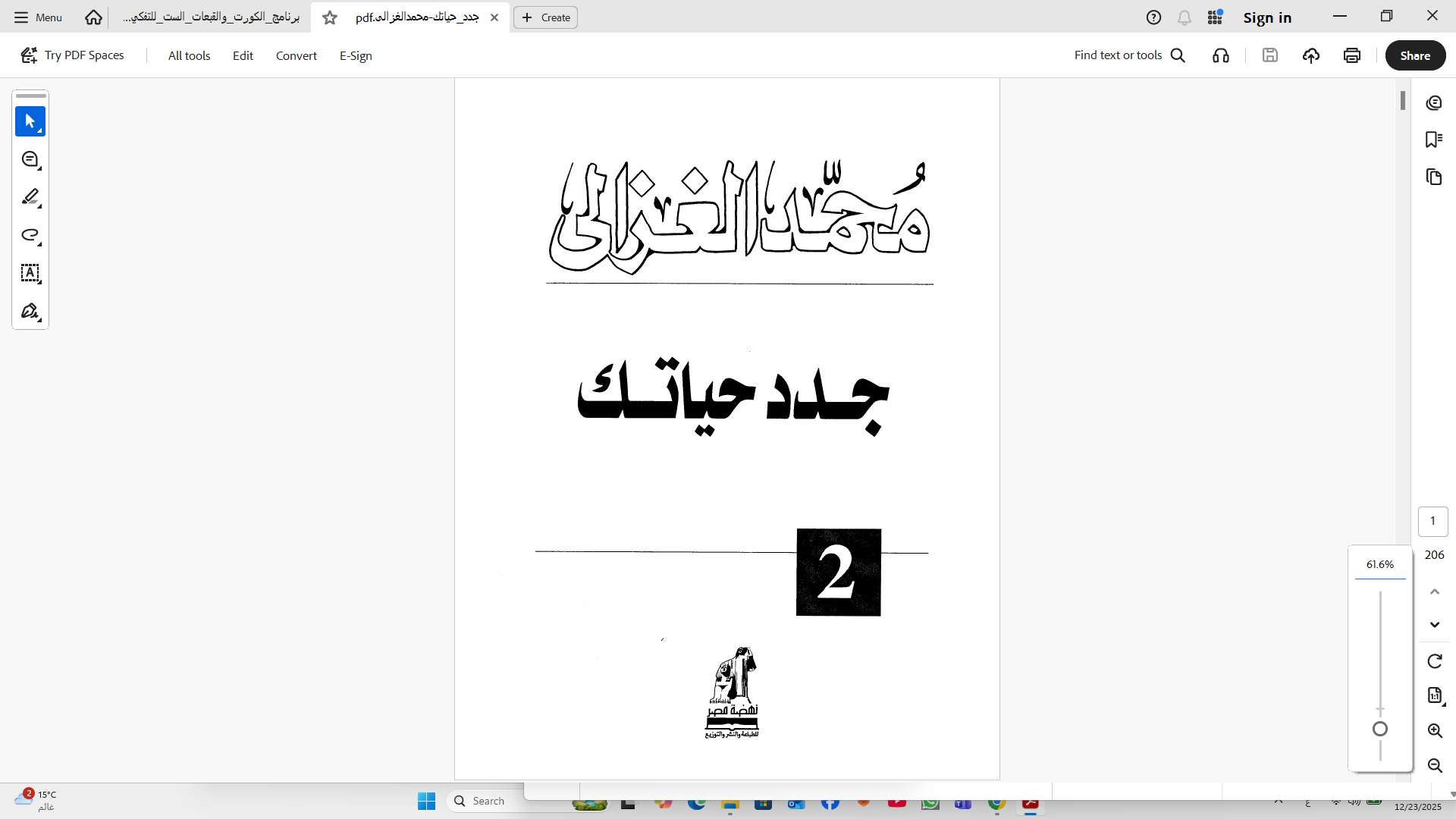Click the Share button

[x=1415, y=55]
